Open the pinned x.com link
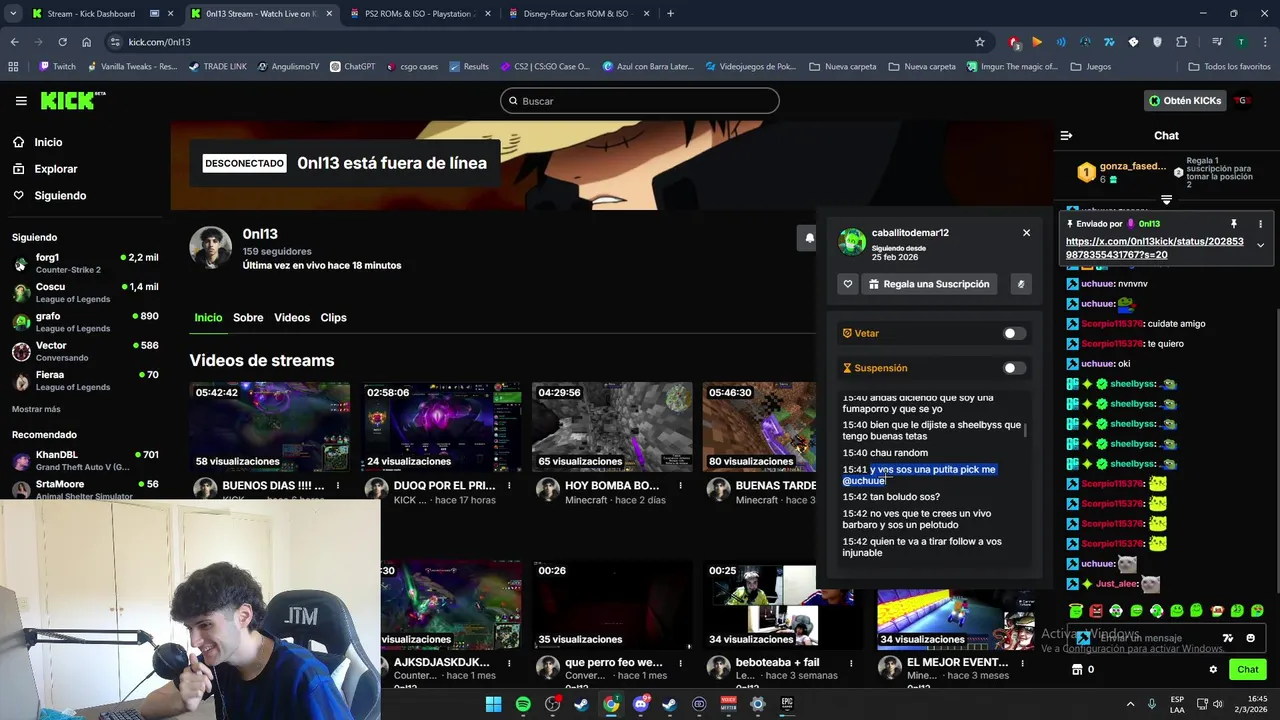1280x720 pixels. click(x=1154, y=248)
